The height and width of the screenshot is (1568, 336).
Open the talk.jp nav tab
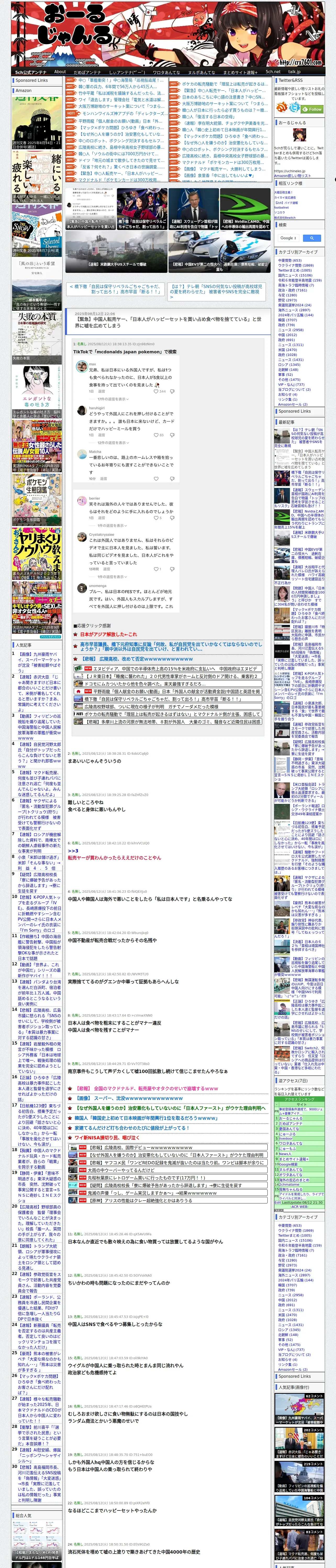tap(295, 72)
